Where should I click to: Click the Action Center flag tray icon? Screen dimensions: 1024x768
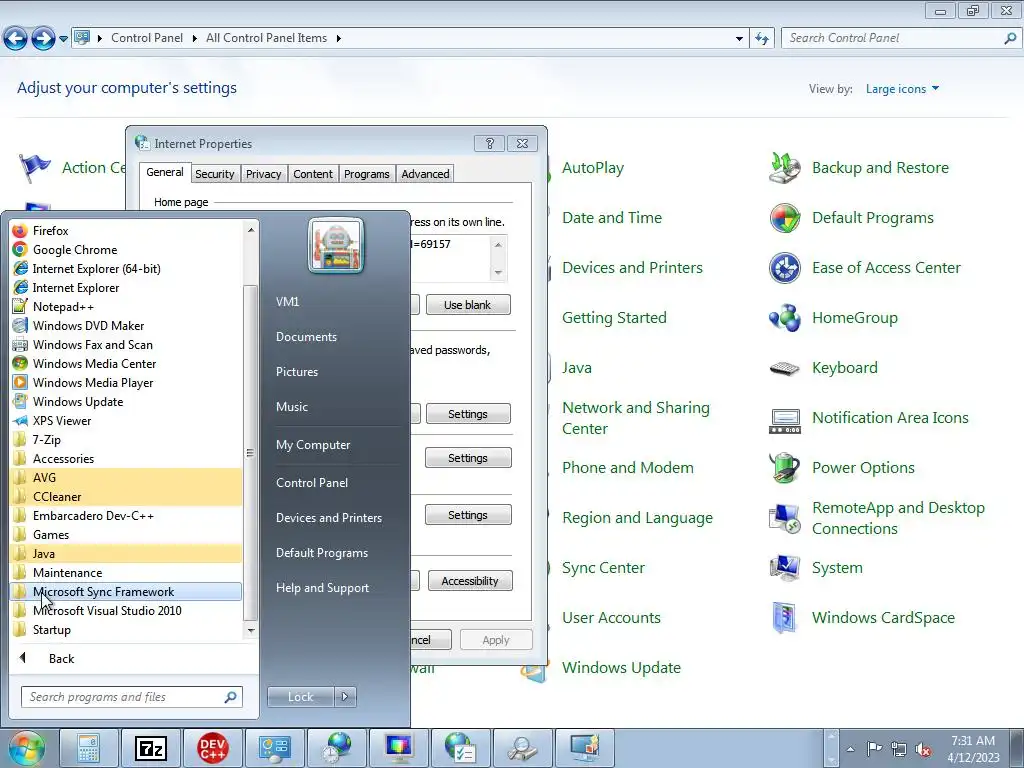[x=874, y=749]
